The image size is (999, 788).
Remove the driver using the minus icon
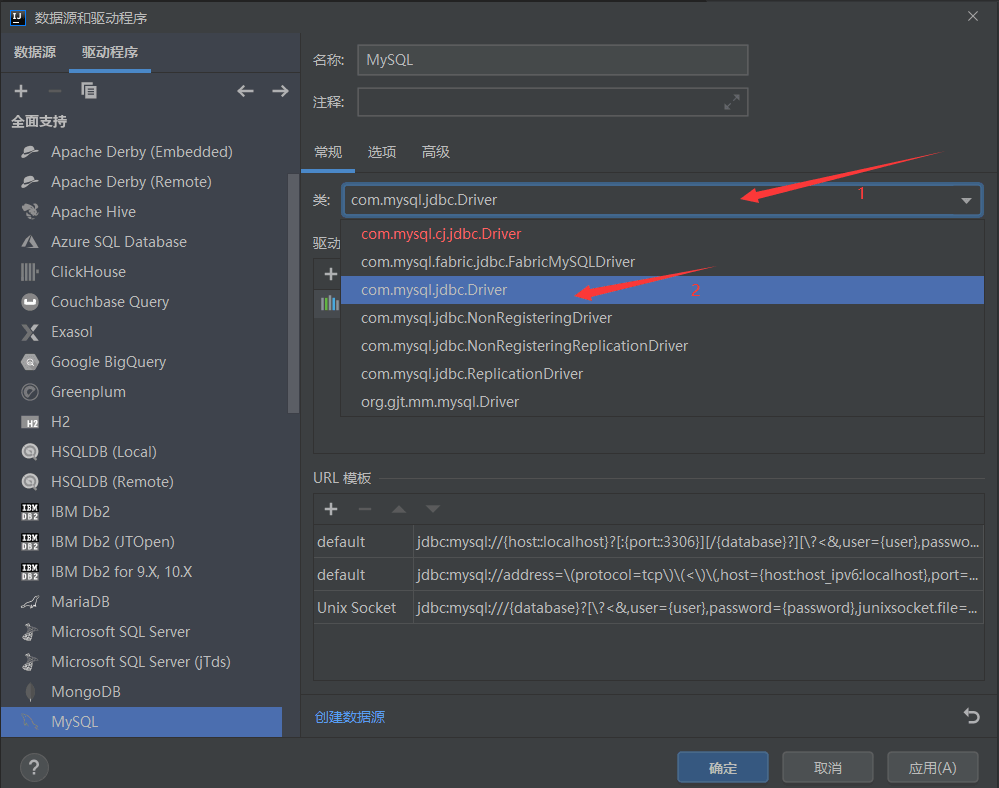click(55, 90)
